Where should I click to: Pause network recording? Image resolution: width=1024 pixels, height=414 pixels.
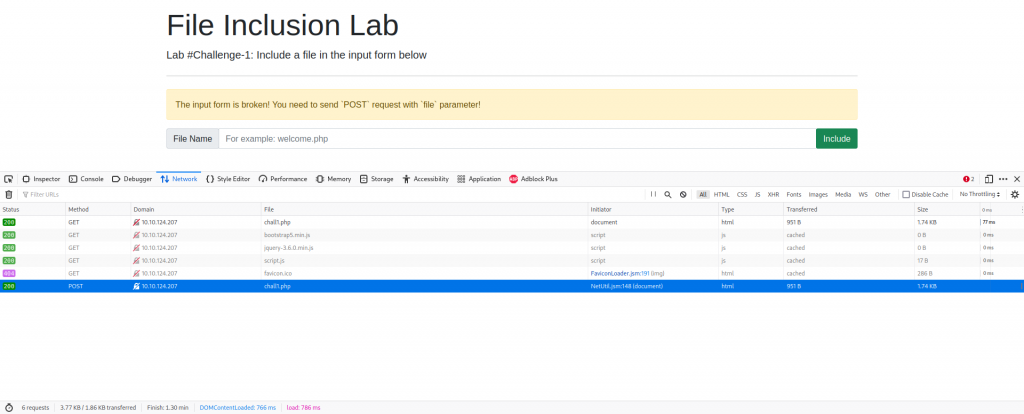pos(653,194)
